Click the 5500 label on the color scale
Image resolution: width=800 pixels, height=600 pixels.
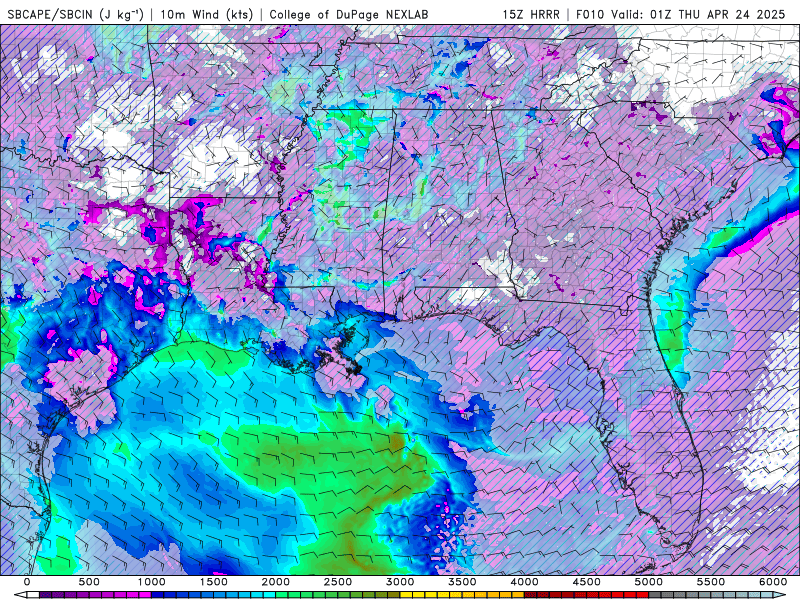coord(711,582)
